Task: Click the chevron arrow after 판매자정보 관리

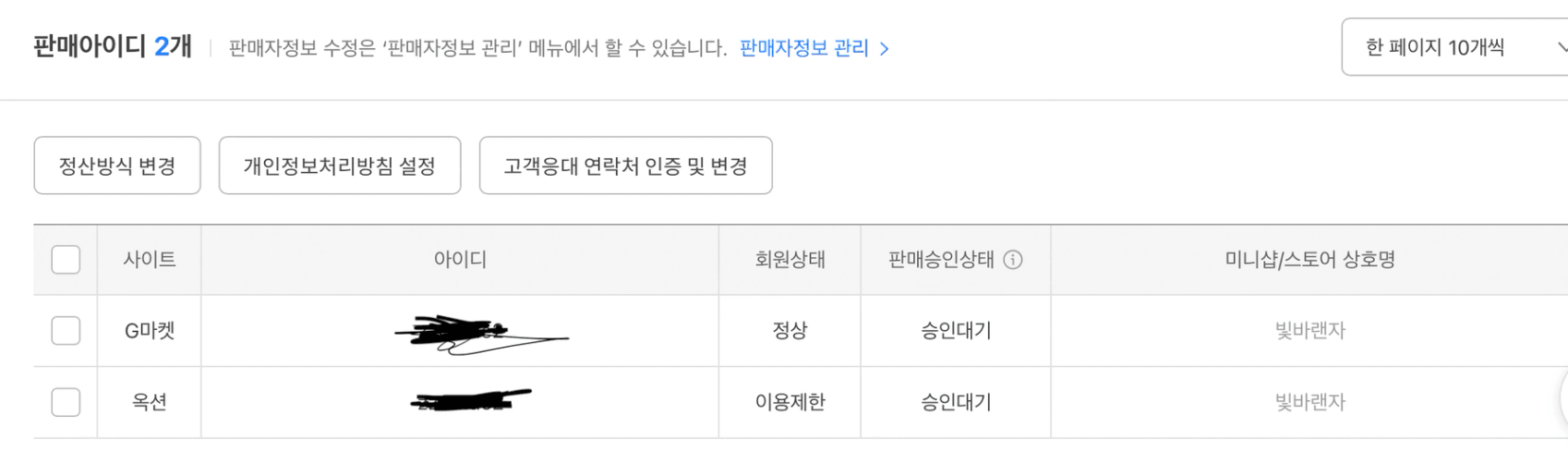Action: (884, 49)
